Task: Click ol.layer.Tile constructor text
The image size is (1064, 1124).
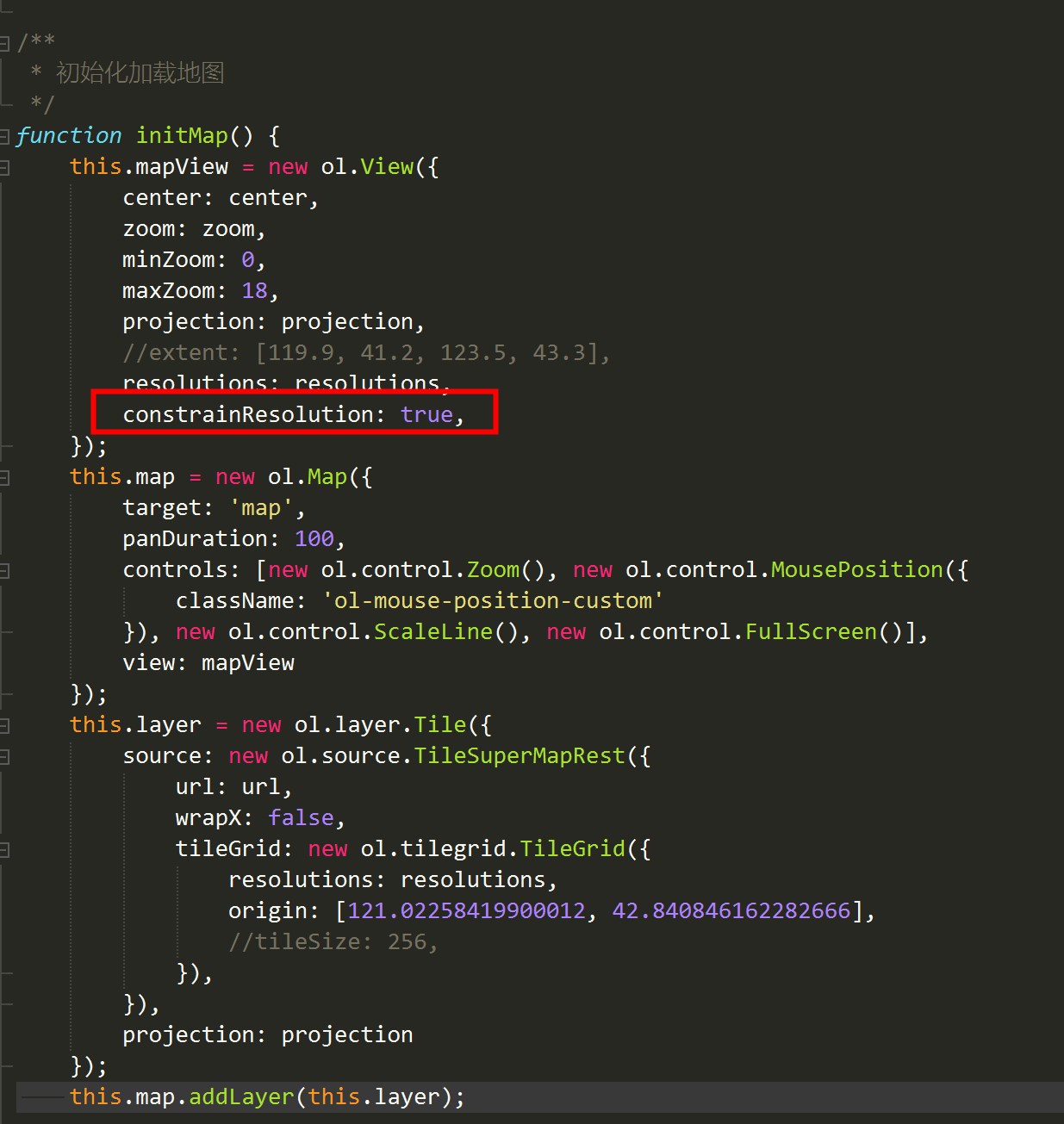Action: (380, 724)
